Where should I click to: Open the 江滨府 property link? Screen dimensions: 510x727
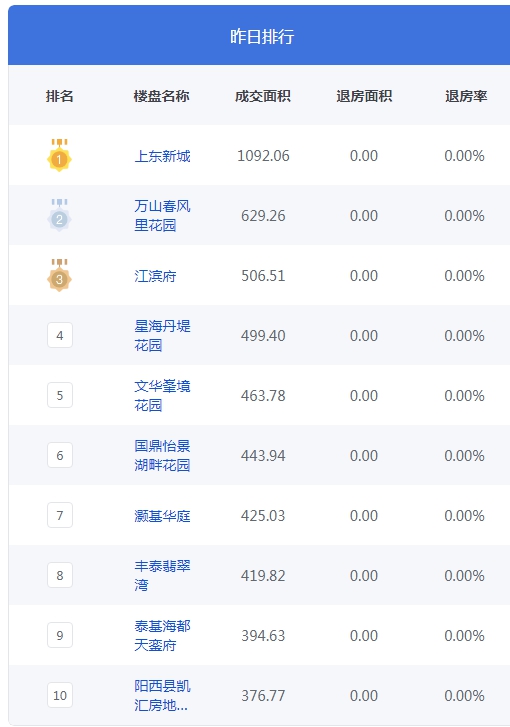(x=155, y=276)
